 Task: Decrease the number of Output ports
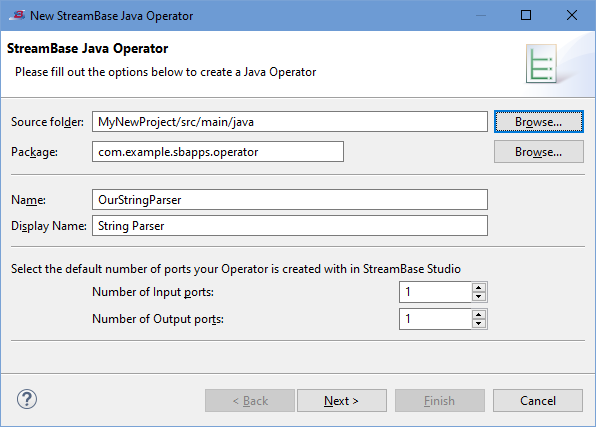click(x=479, y=324)
